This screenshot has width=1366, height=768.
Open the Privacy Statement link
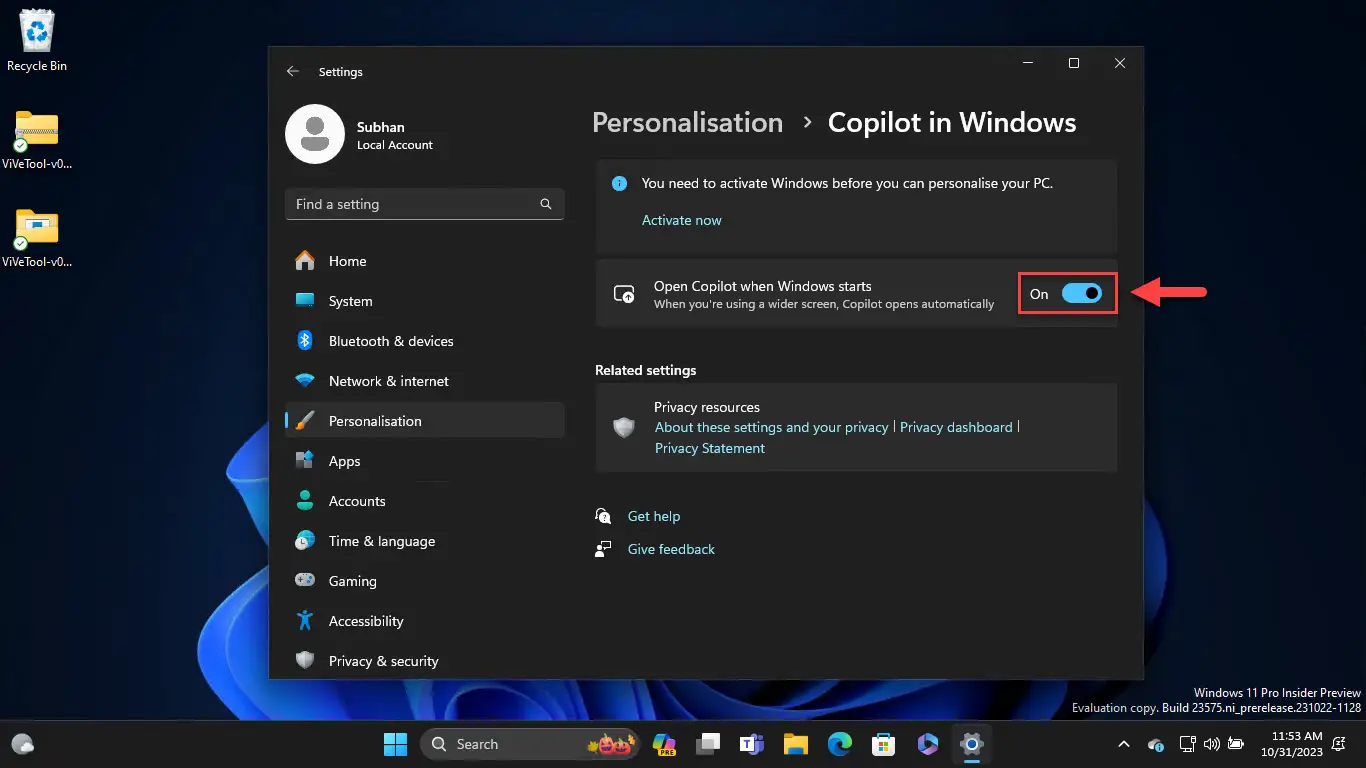710,448
